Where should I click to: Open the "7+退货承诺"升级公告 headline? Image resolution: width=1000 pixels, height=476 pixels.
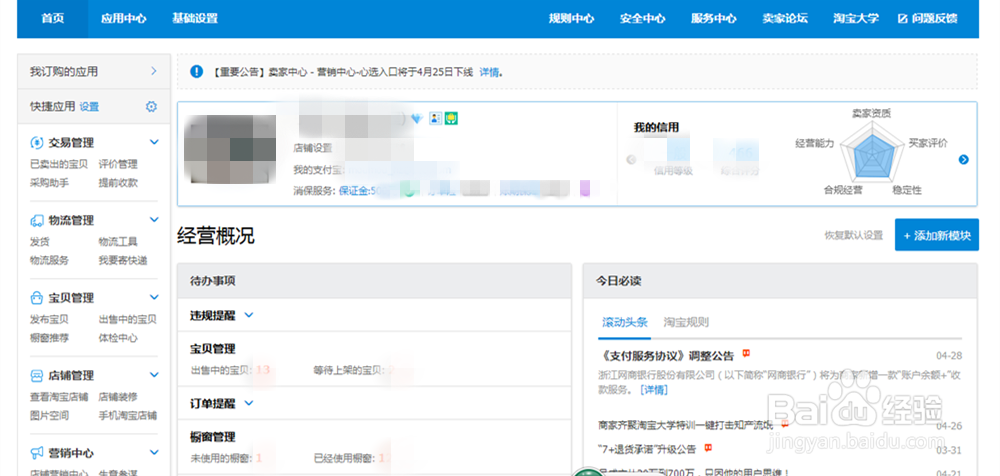pyautogui.click(x=647, y=449)
